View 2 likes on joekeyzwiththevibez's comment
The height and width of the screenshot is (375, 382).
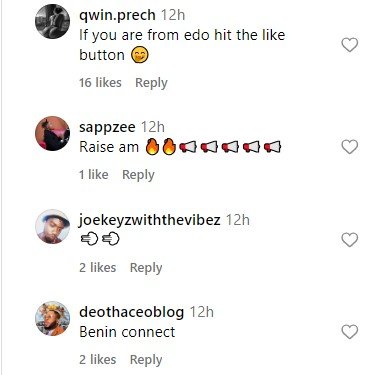98,267
